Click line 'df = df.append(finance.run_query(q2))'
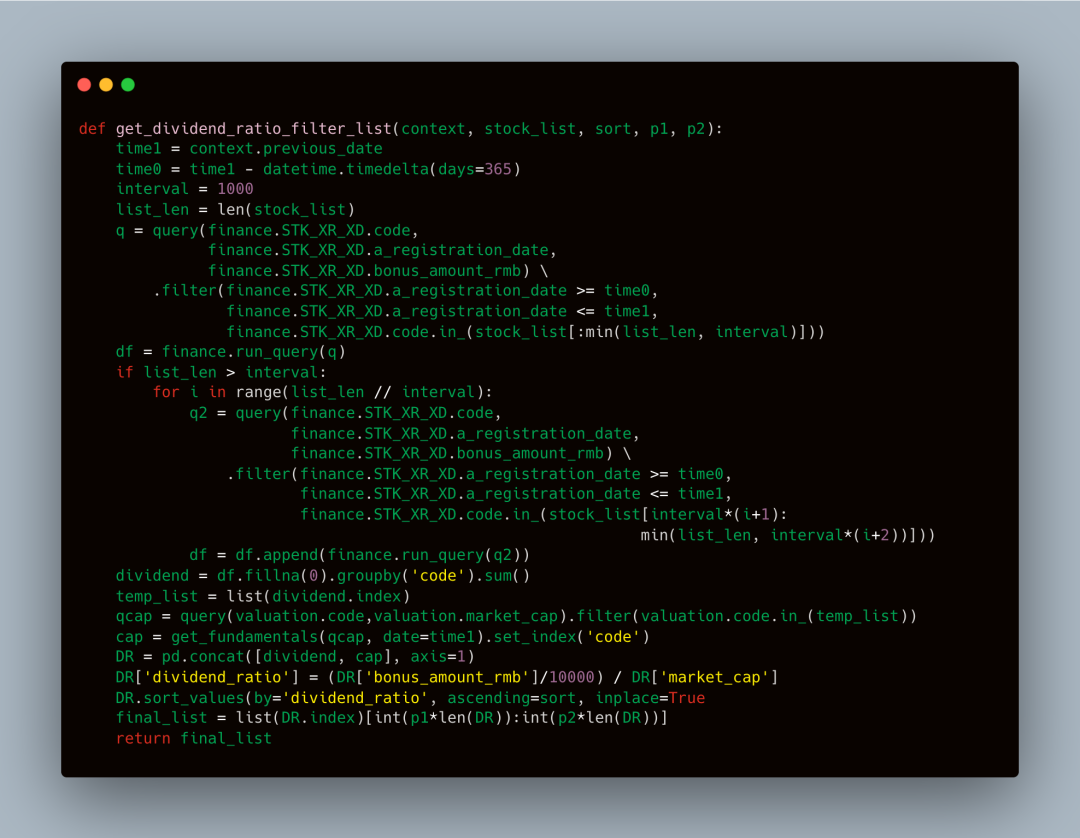 coord(360,555)
